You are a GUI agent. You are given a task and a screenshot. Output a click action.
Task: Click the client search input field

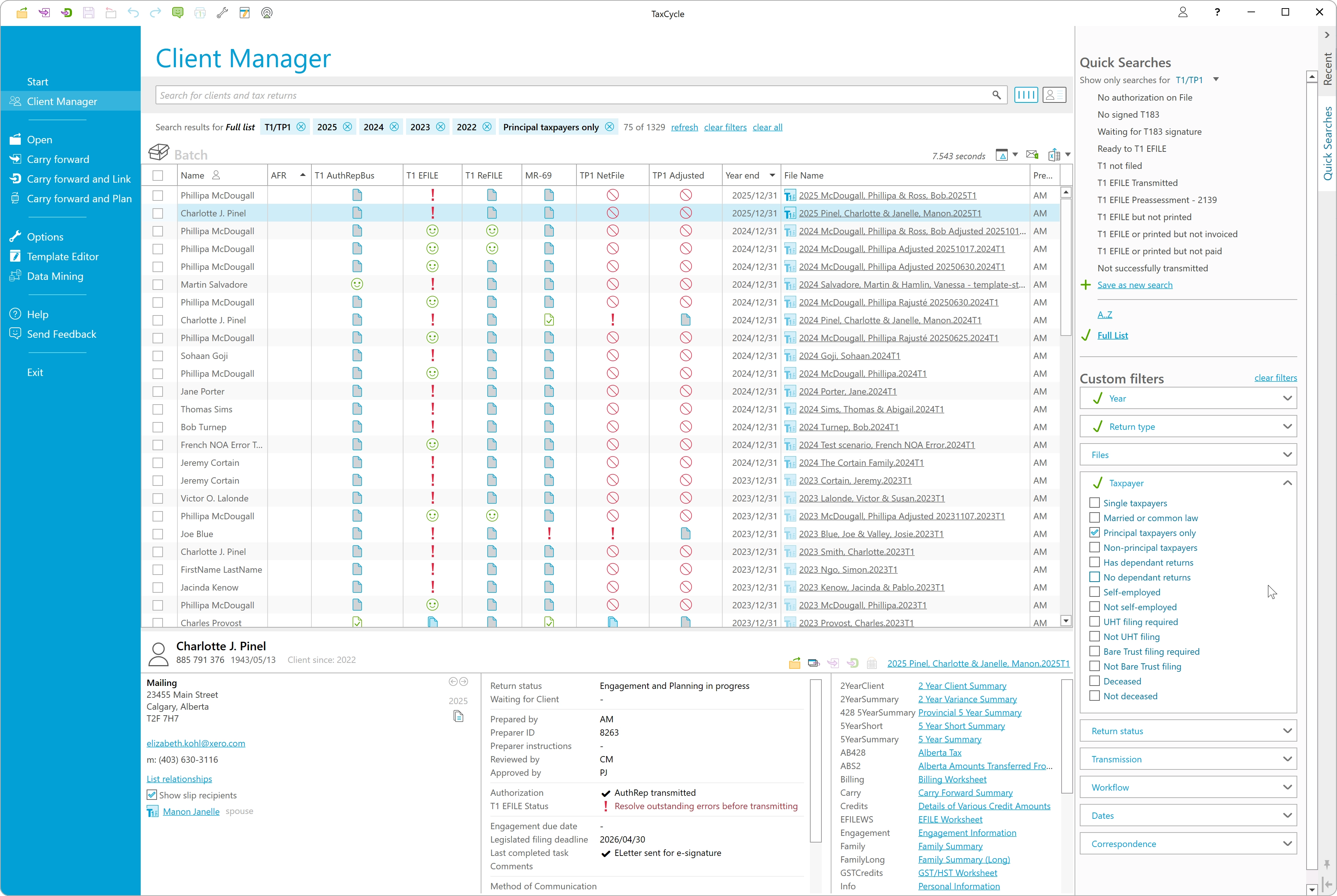click(571, 95)
